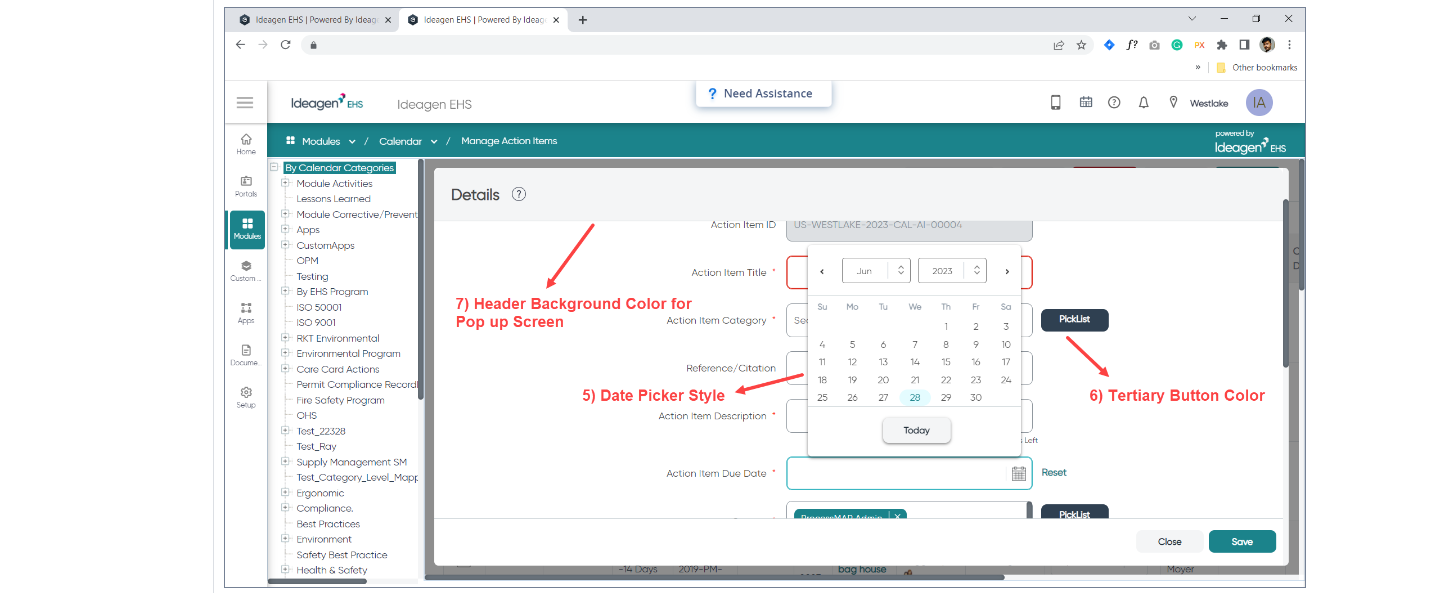Open the Modules sidebar item

coord(247,229)
